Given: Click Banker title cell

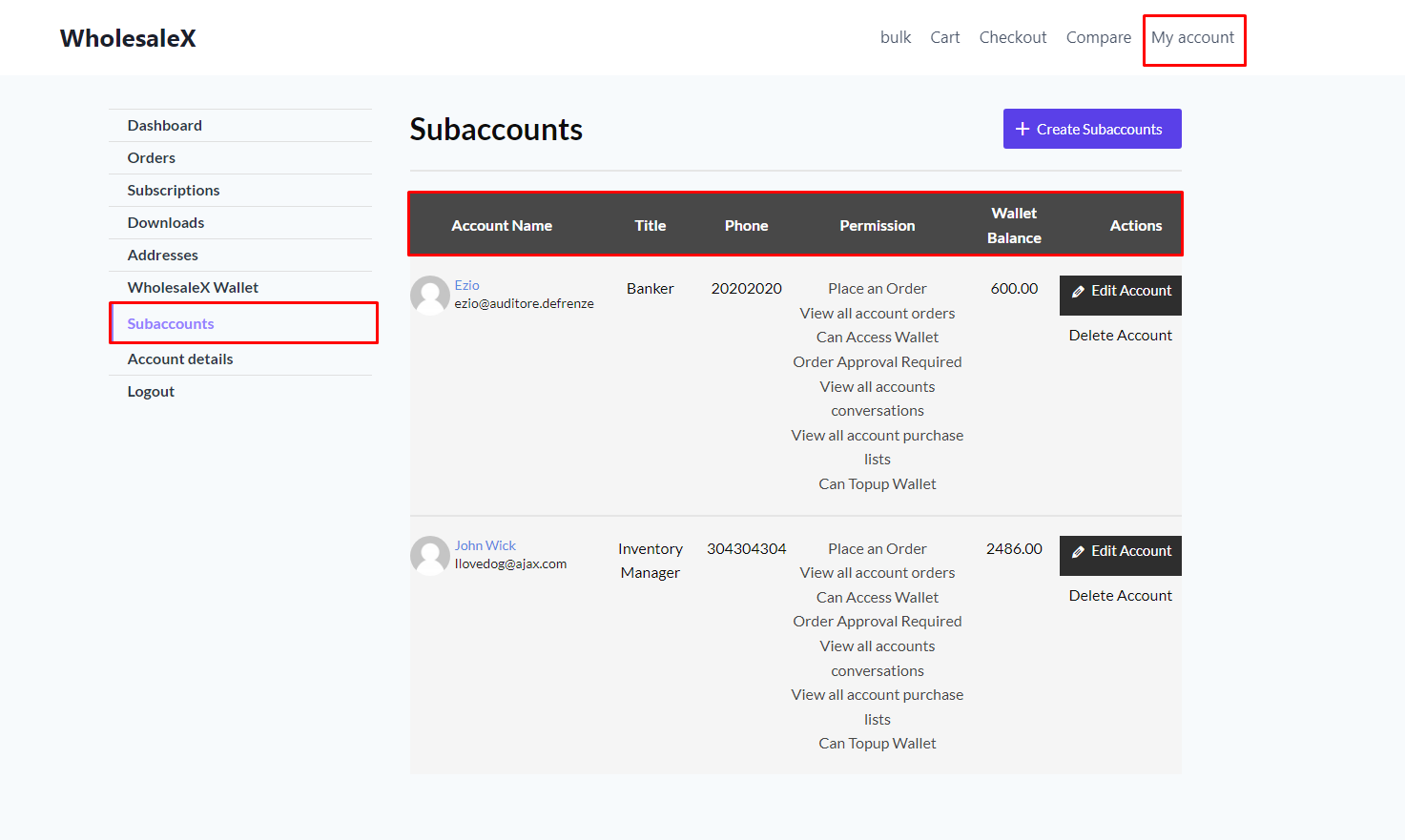Looking at the screenshot, I should (651, 288).
